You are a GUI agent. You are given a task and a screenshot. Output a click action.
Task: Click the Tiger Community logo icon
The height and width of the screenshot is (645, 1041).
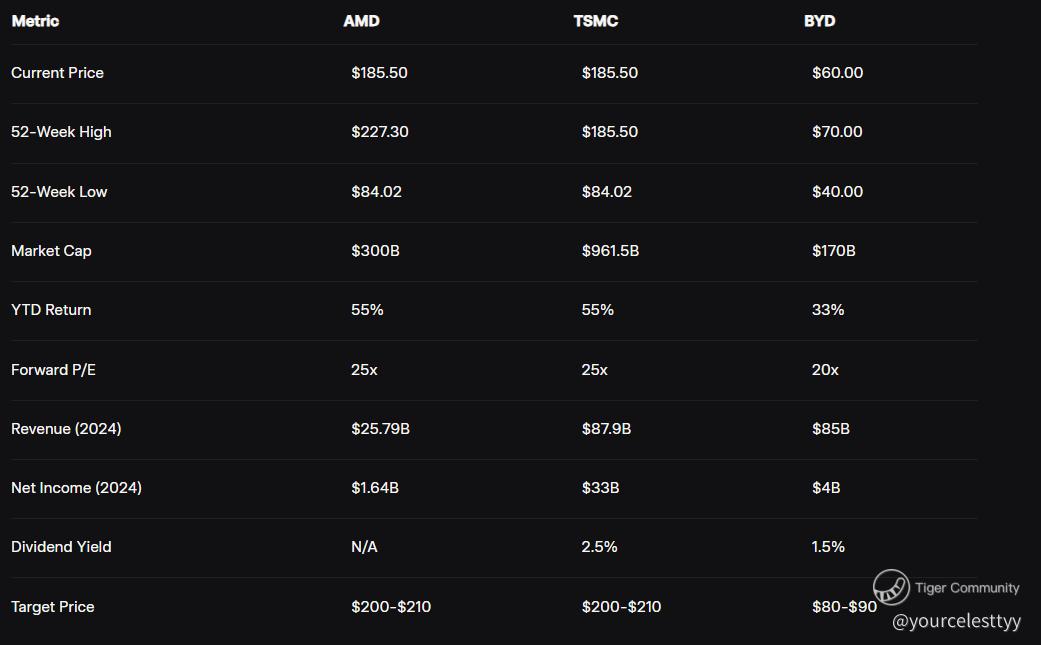[x=891, y=588]
